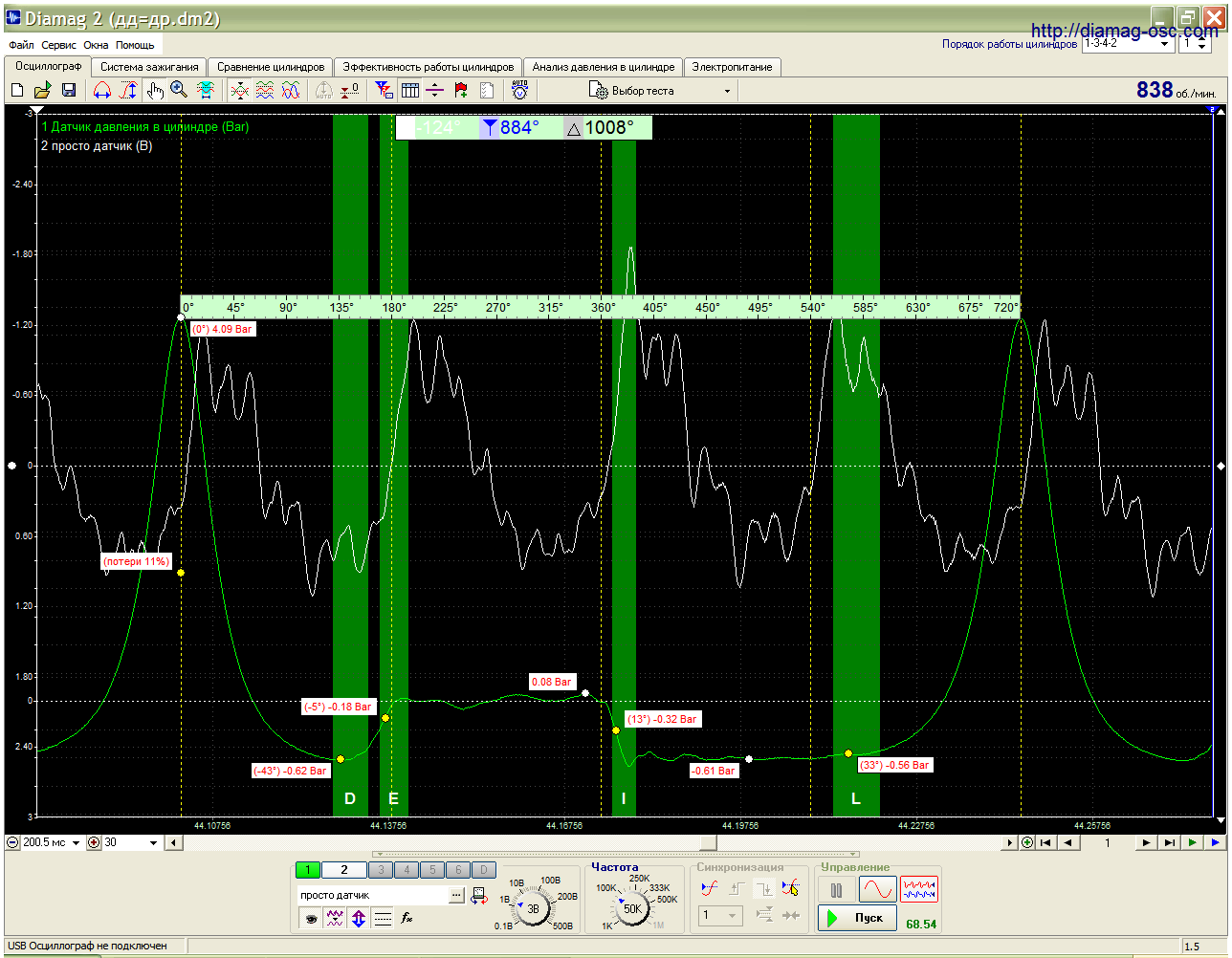Click the horizontal lines style icon
The width and height of the screenshot is (1232, 958).
(383, 918)
